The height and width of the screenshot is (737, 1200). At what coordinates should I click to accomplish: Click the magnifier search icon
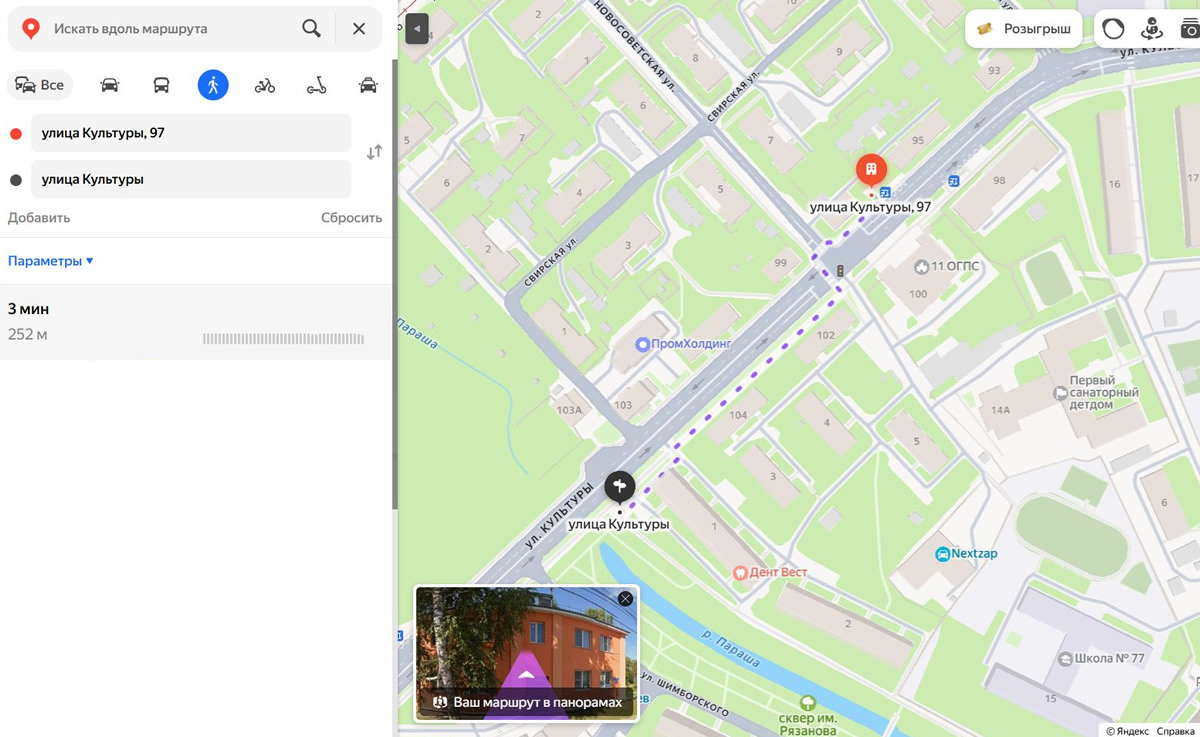(311, 29)
